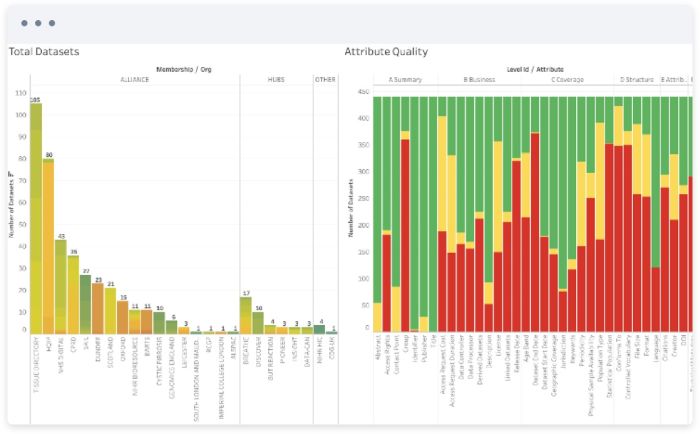Viewport: 700px width, 434px height.
Task: Select the green segment of the Language bar
Action: pyautogui.click(x=655, y=182)
